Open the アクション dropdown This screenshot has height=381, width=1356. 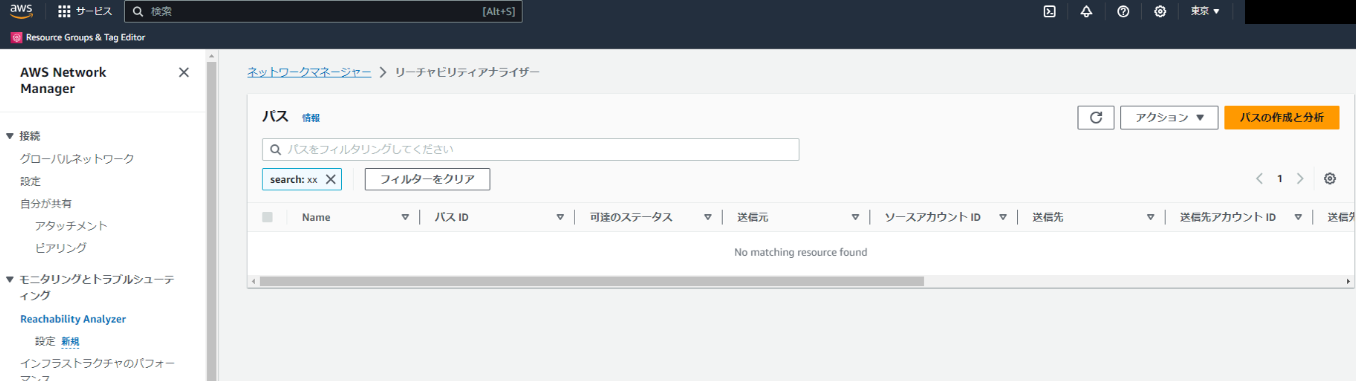click(1168, 117)
